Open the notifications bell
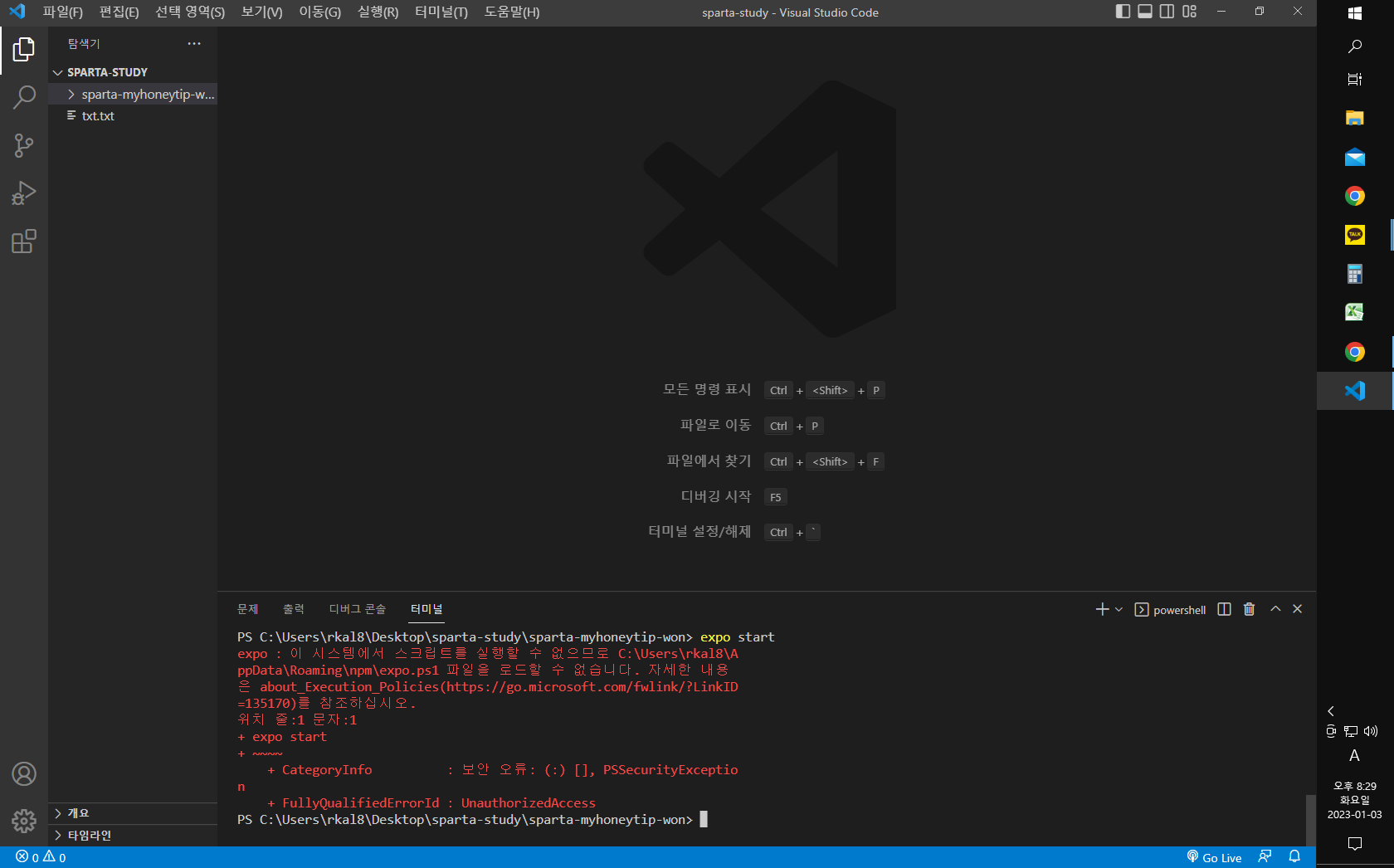 tap(1294, 857)
